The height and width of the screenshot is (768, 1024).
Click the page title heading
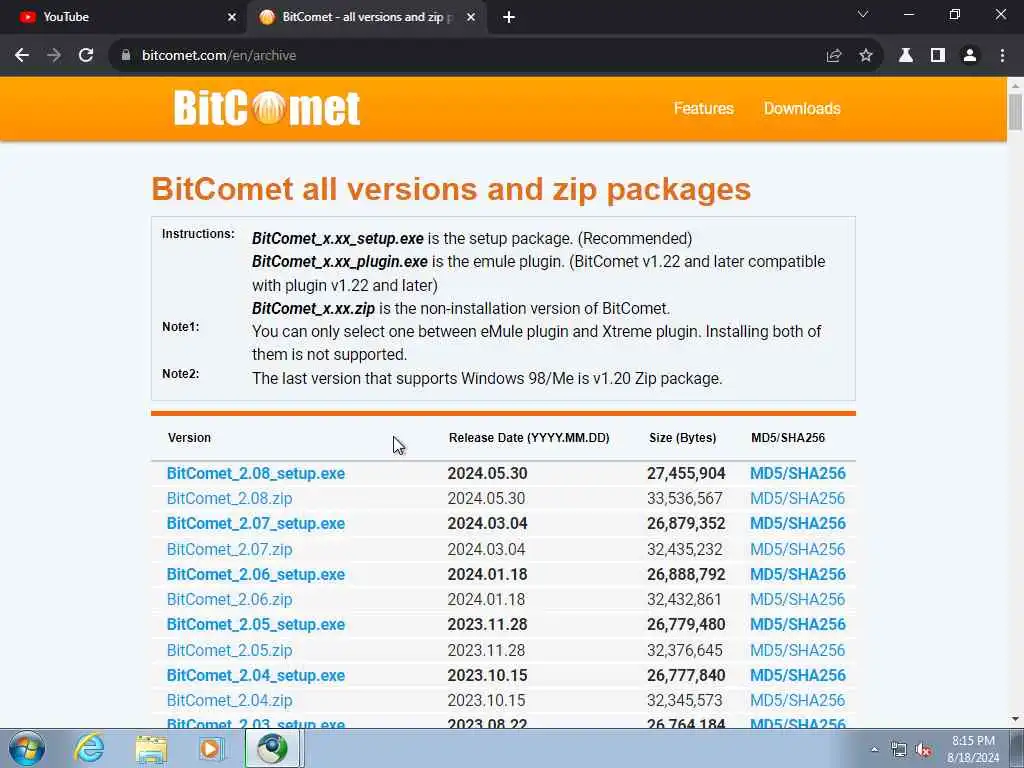tap(451, 189)
